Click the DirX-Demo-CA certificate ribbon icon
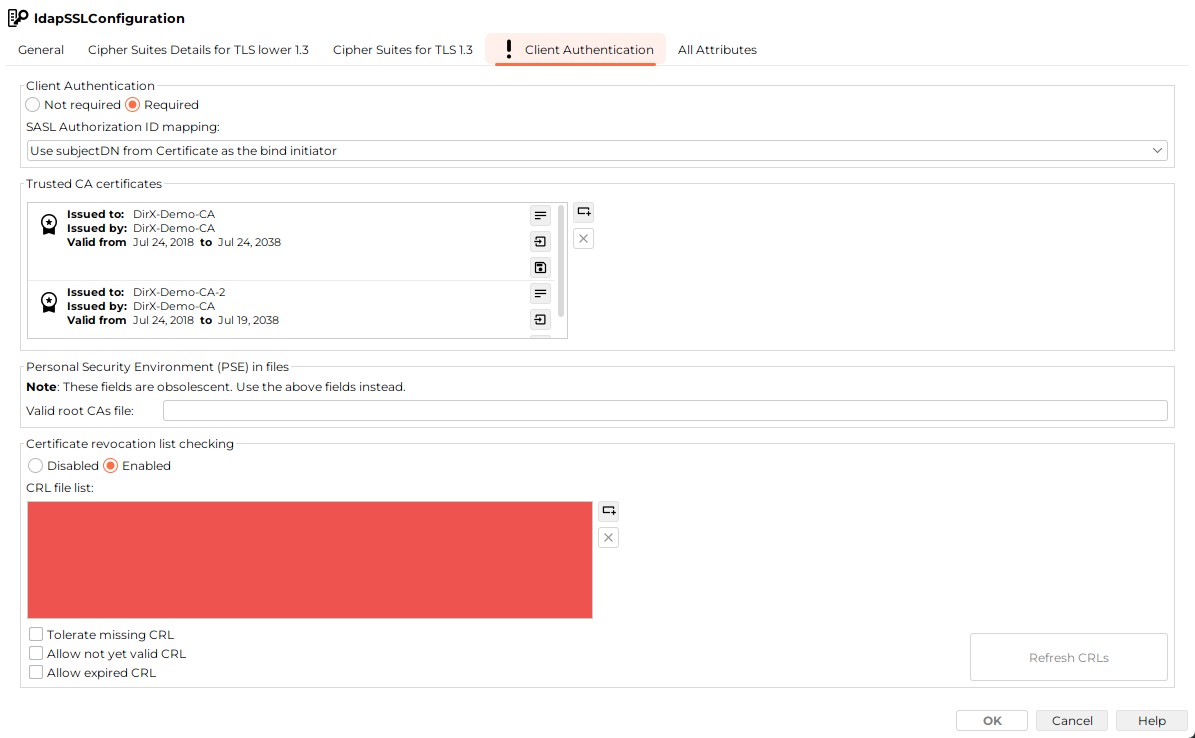The height and width of the screenshot is (738, 1195). pos(49,224)
